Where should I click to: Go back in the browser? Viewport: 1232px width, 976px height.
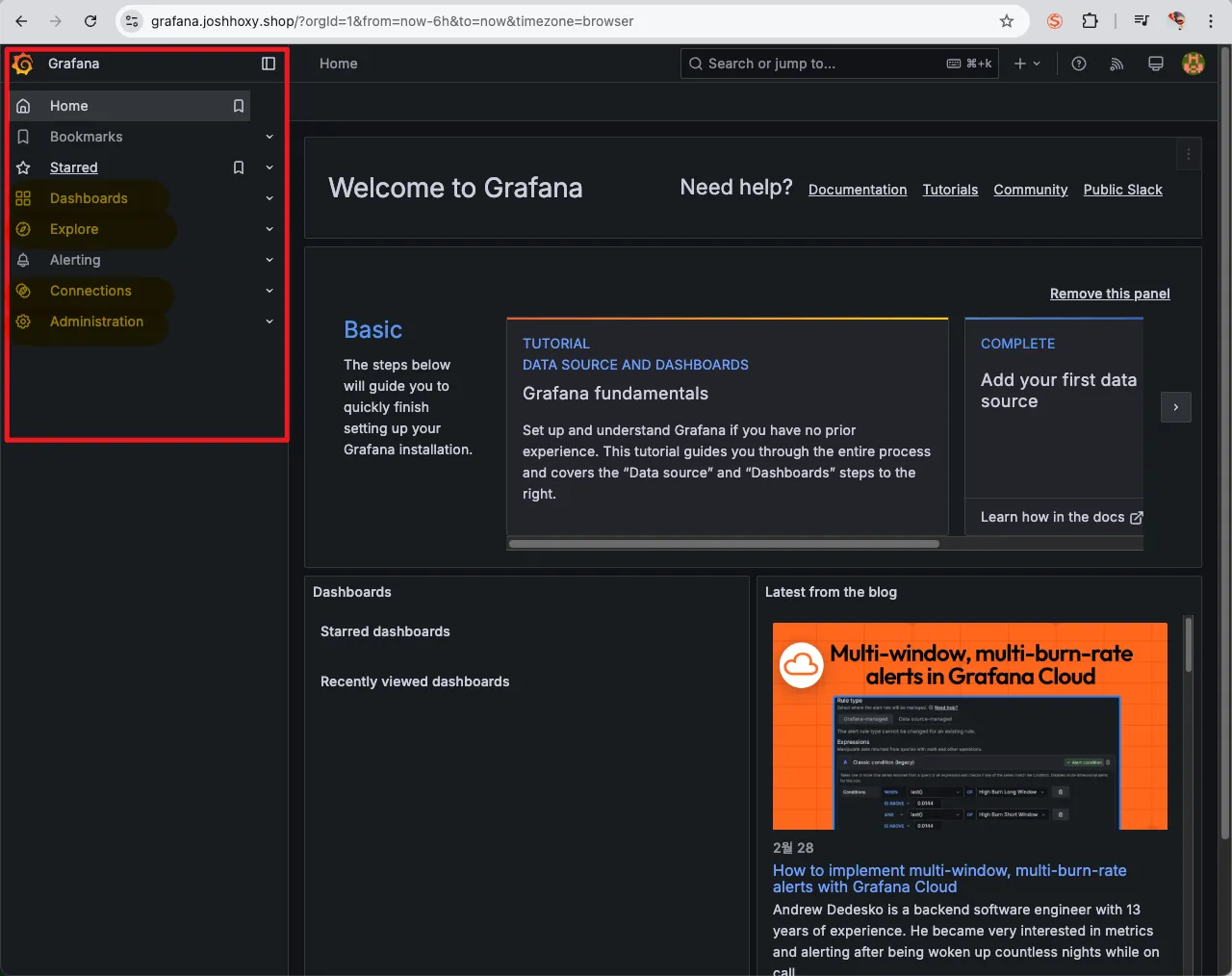point(21,21)
